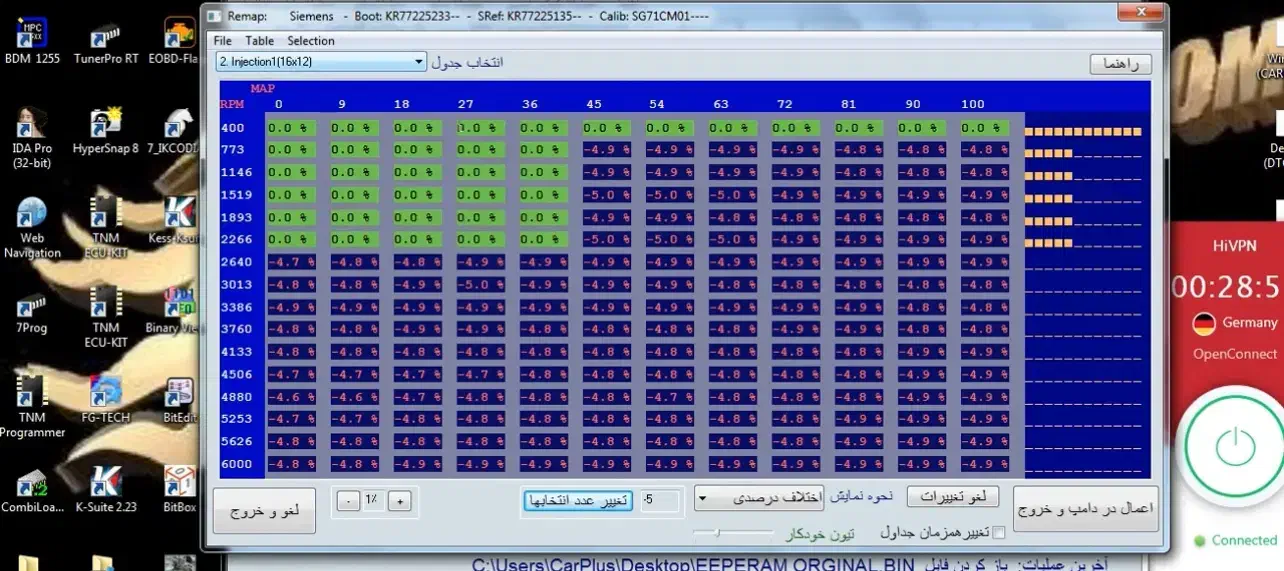1284x571 pixels.
Task: Open the BDM 1255 desktop shortcut
Action: pos(31,37)
